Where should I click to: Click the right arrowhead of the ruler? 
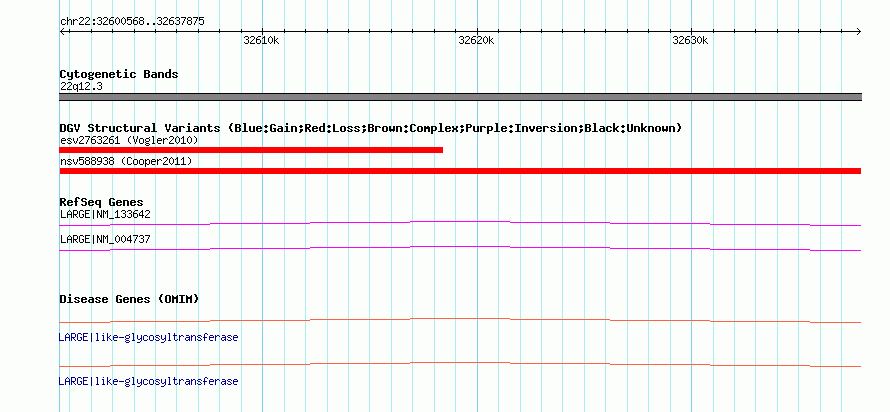pos(859,32)
